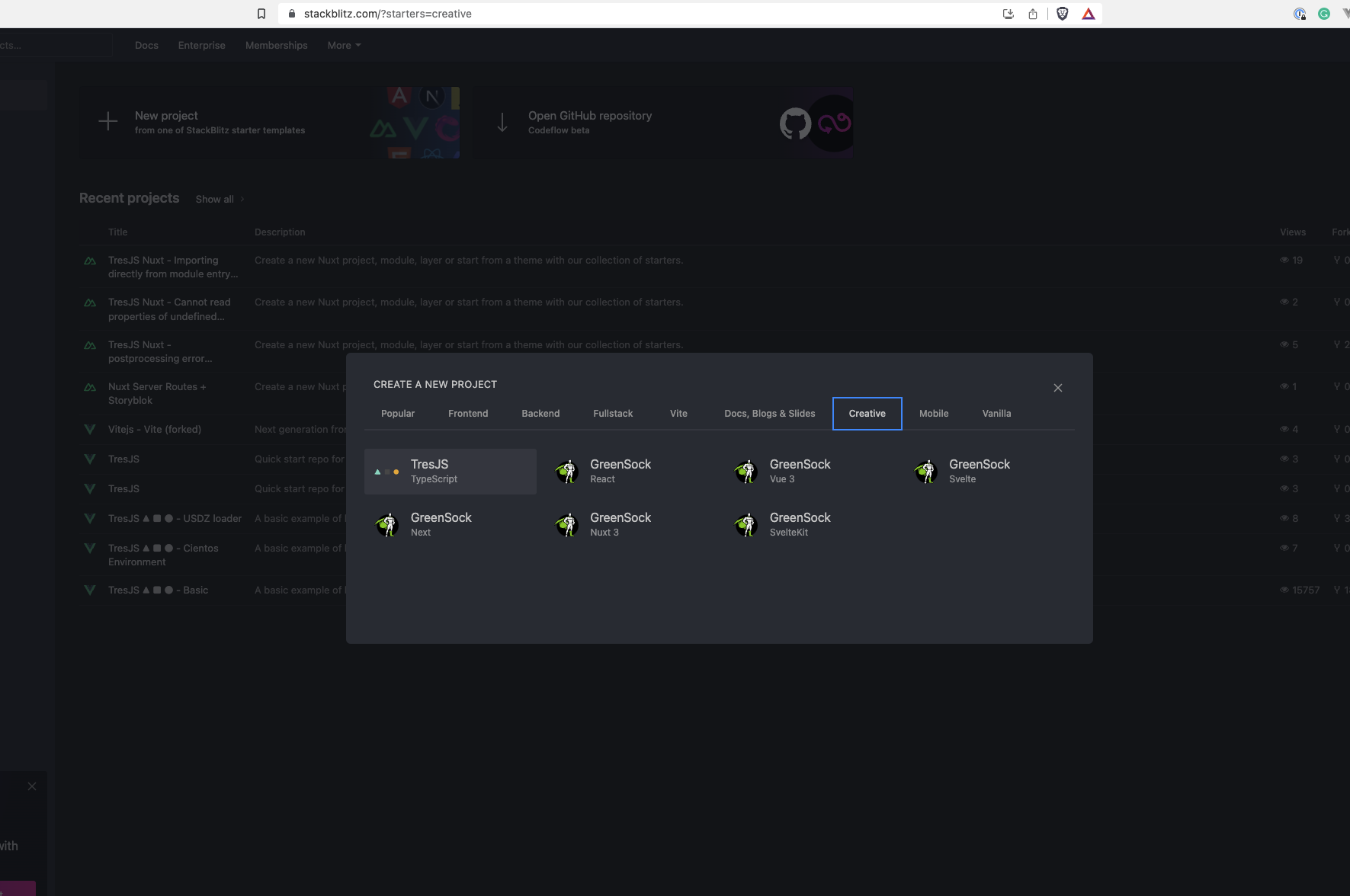1350x896 pixels.
Task: Close the Create a New Project dialog
Action: [1057, 388]
